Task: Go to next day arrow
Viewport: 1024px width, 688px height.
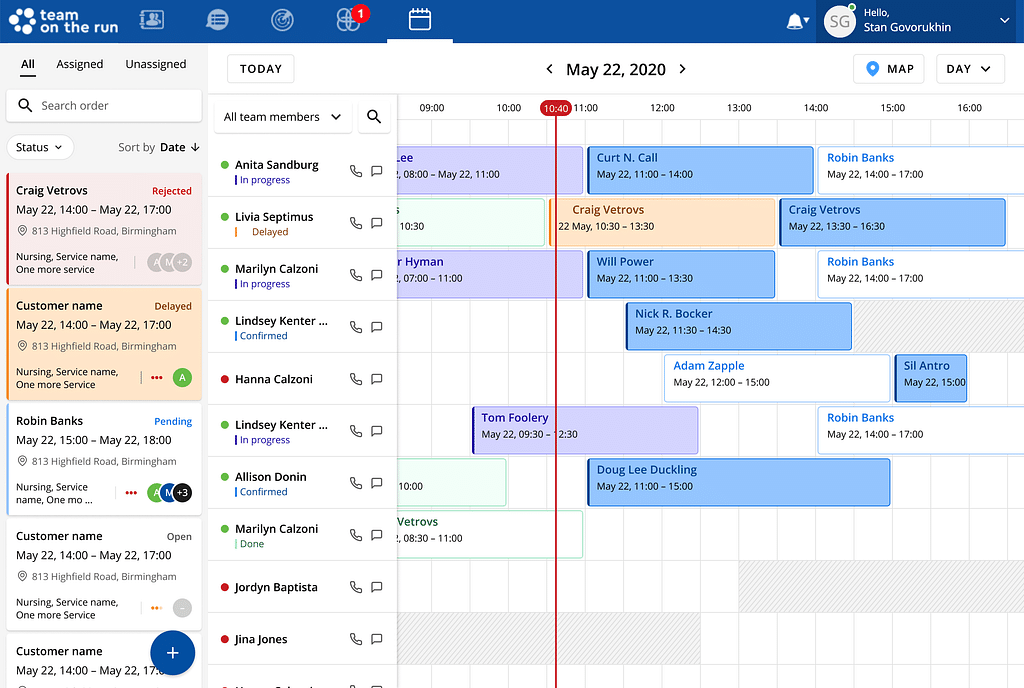Action: point(683,69)
